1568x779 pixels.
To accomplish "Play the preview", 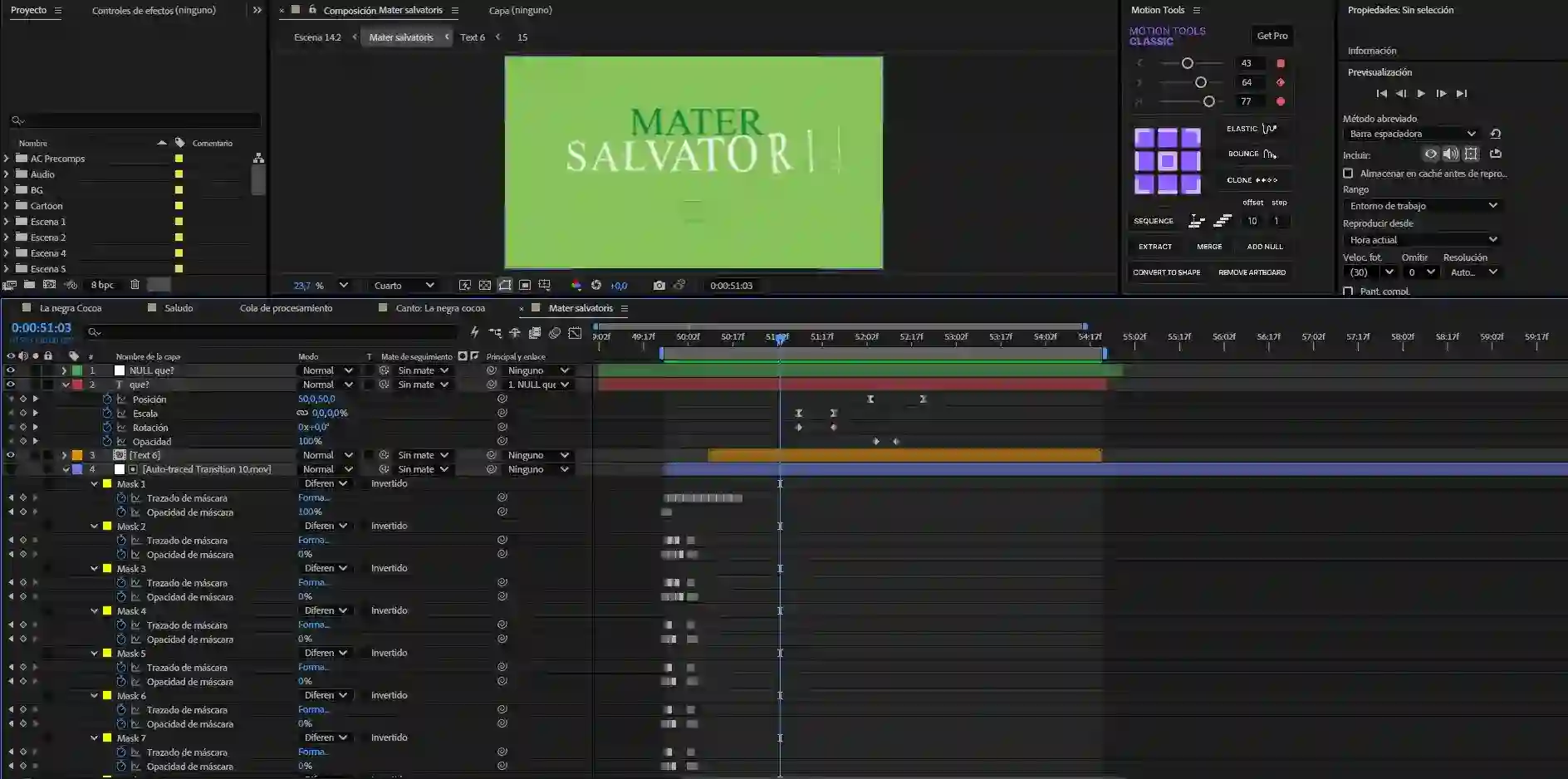I will (1421, 94).
